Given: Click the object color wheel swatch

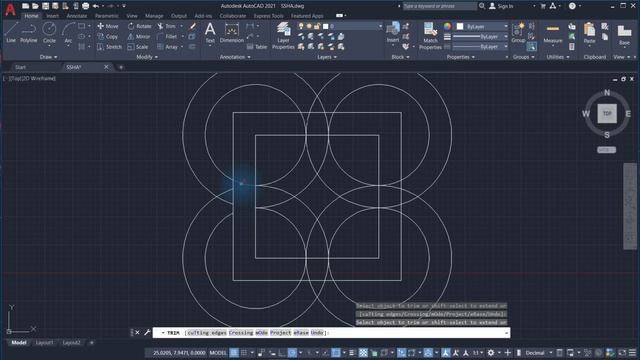Looking at the screenshot, I should (448, 26).
